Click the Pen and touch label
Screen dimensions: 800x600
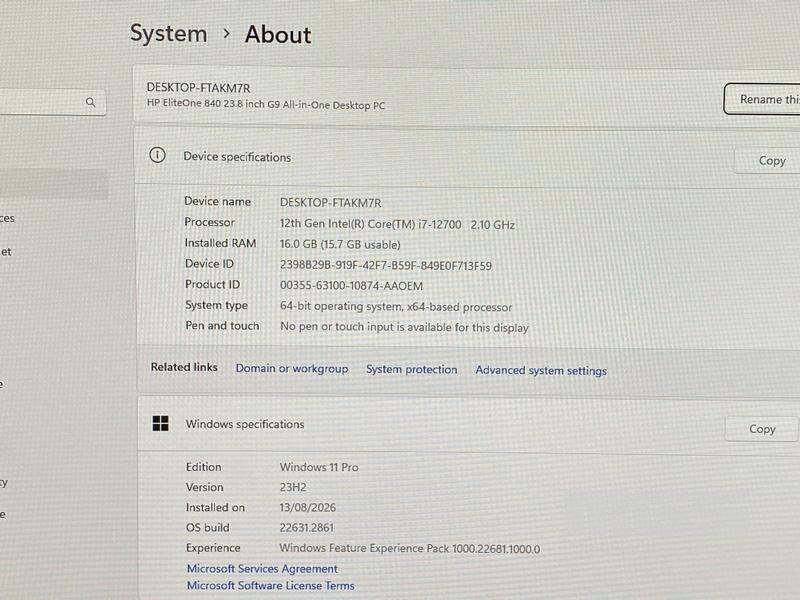(x=222, y=326)
